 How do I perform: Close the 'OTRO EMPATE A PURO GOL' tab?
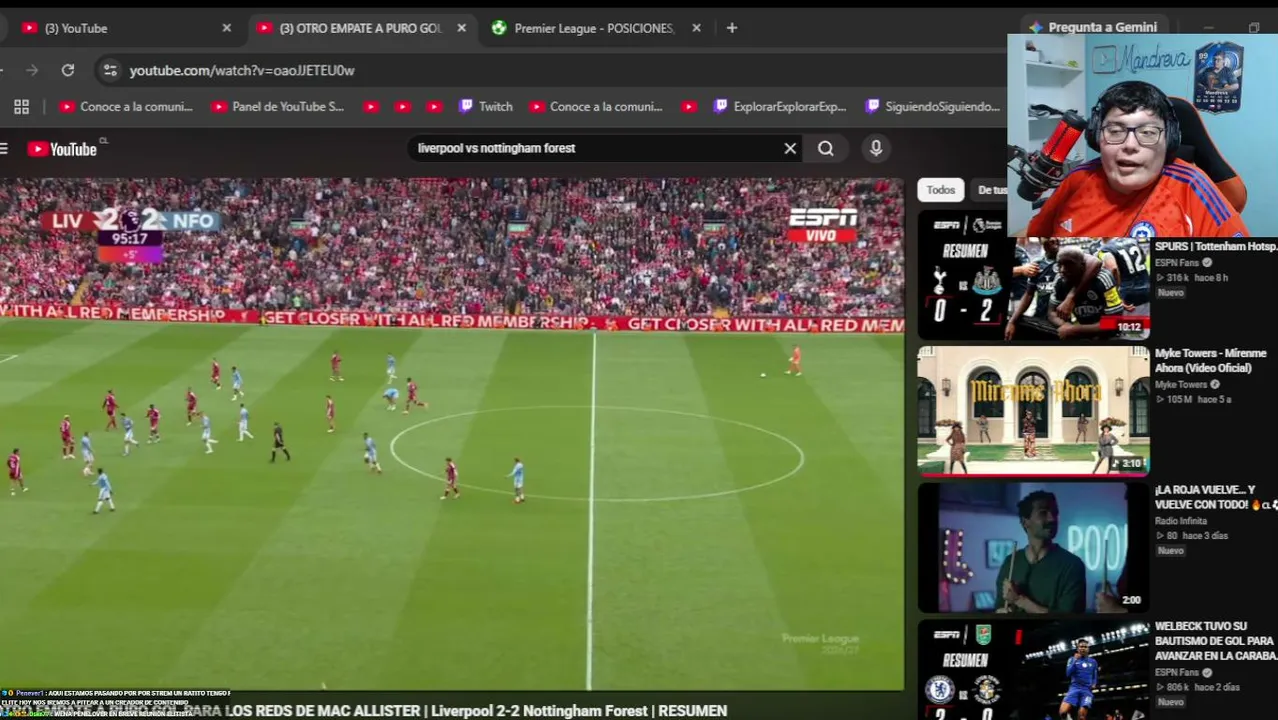coord(461,28)
